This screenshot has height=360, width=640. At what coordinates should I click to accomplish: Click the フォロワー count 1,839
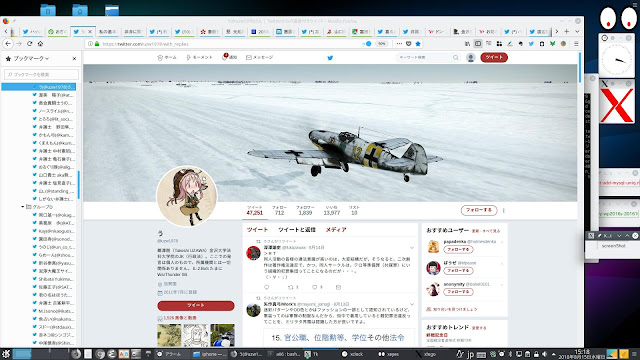coord(305,210)
